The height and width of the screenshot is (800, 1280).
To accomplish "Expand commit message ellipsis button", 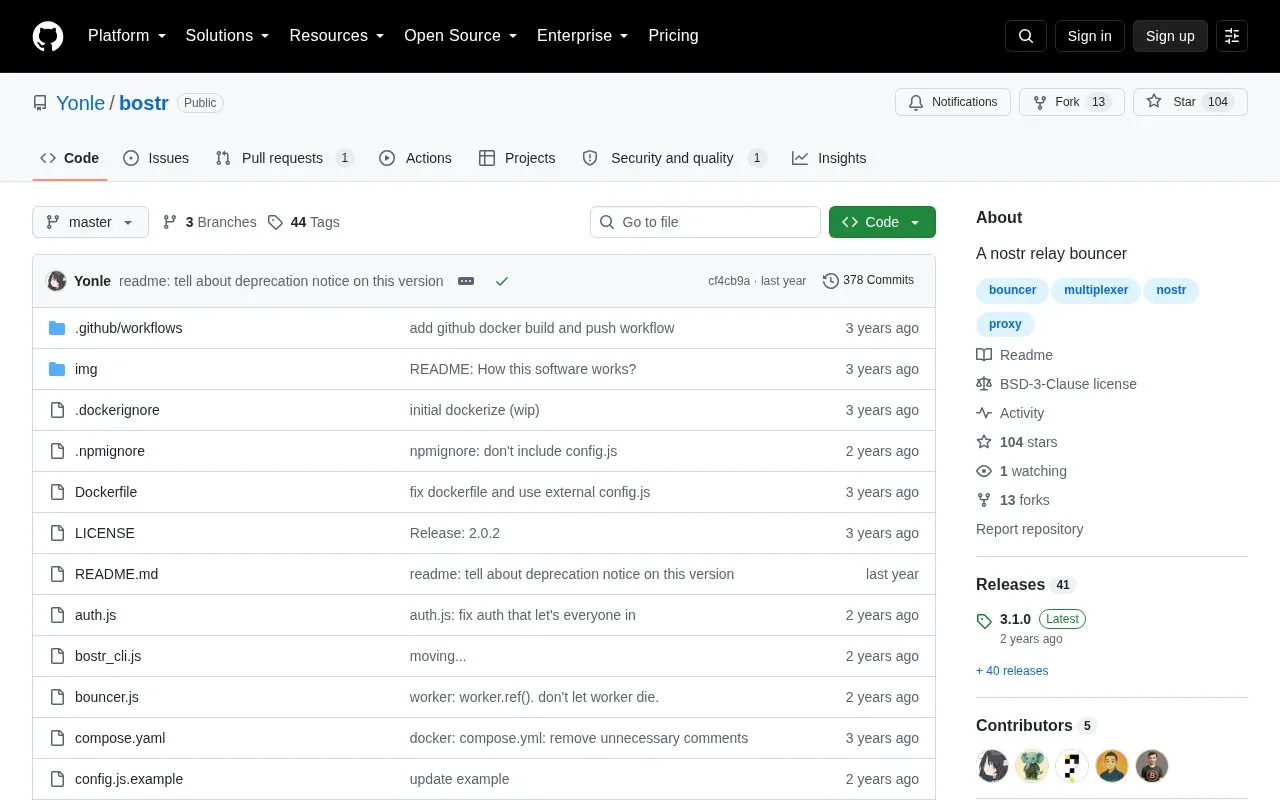I will coord(466,281).
